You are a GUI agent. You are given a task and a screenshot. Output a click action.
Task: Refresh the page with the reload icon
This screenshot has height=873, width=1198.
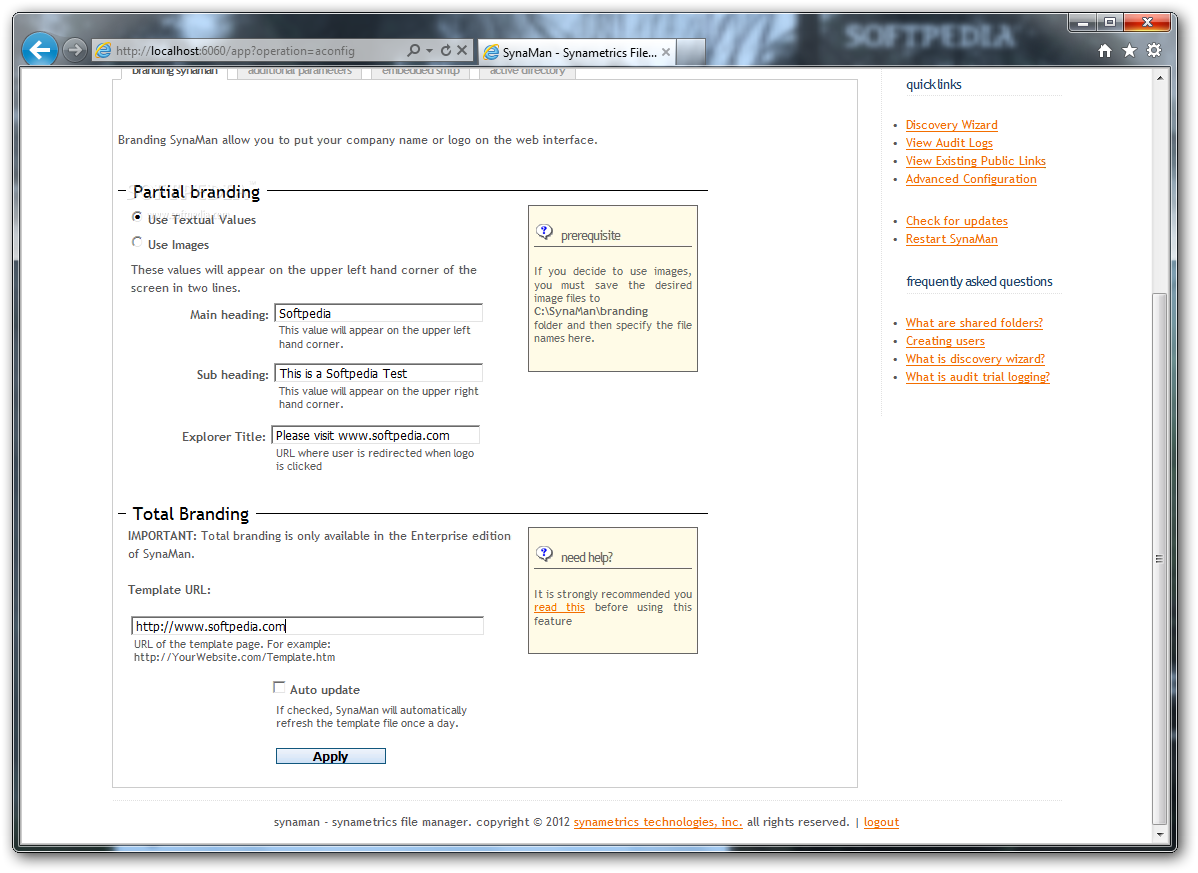445,50
